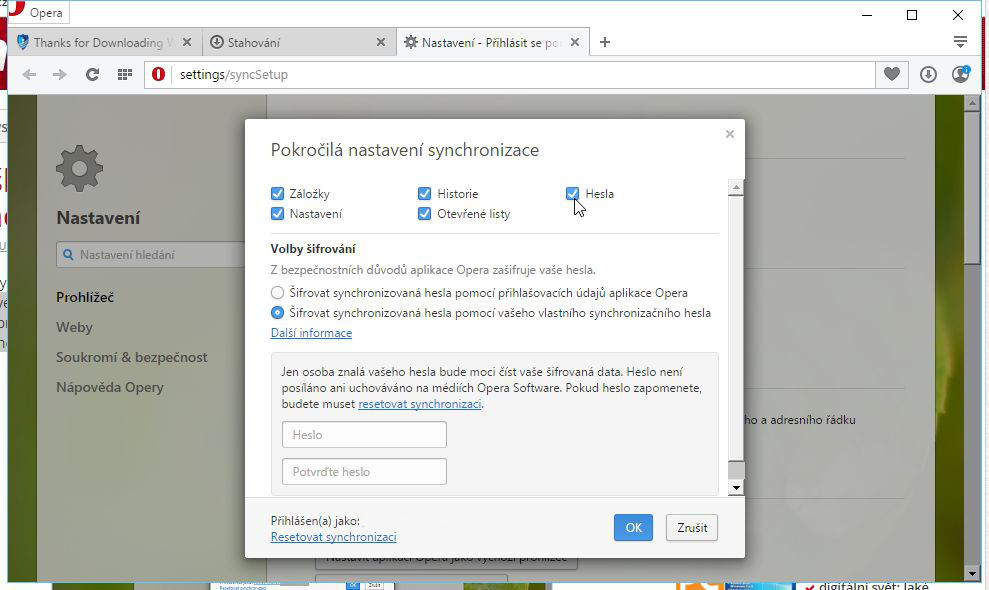Open Soukromí & bezpečnost section

pos(132,357)
